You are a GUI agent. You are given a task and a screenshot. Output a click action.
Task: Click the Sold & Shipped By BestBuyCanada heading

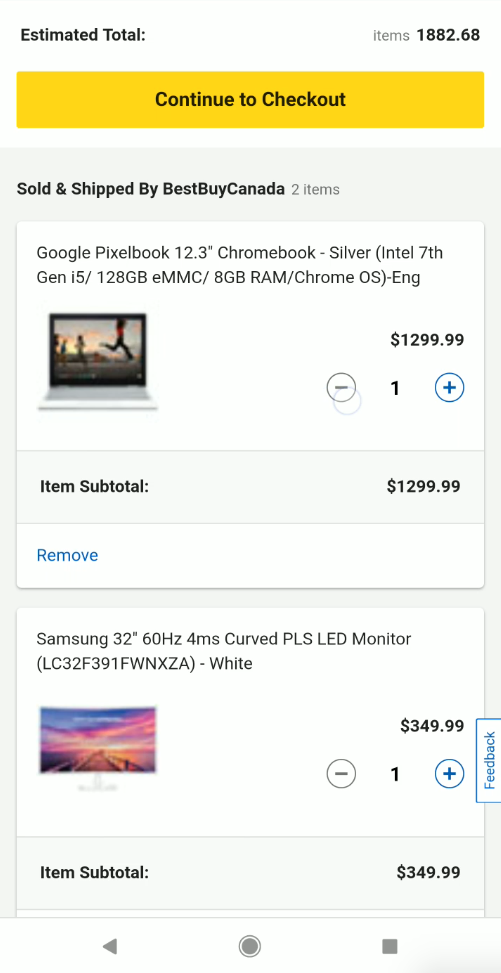click(150, 189)
